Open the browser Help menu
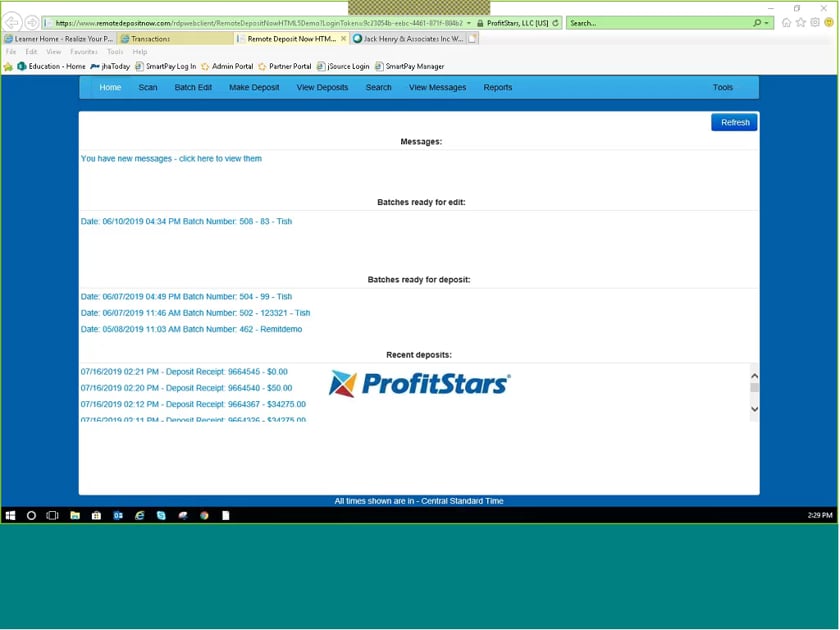The image size is (840, 630). 140,52
